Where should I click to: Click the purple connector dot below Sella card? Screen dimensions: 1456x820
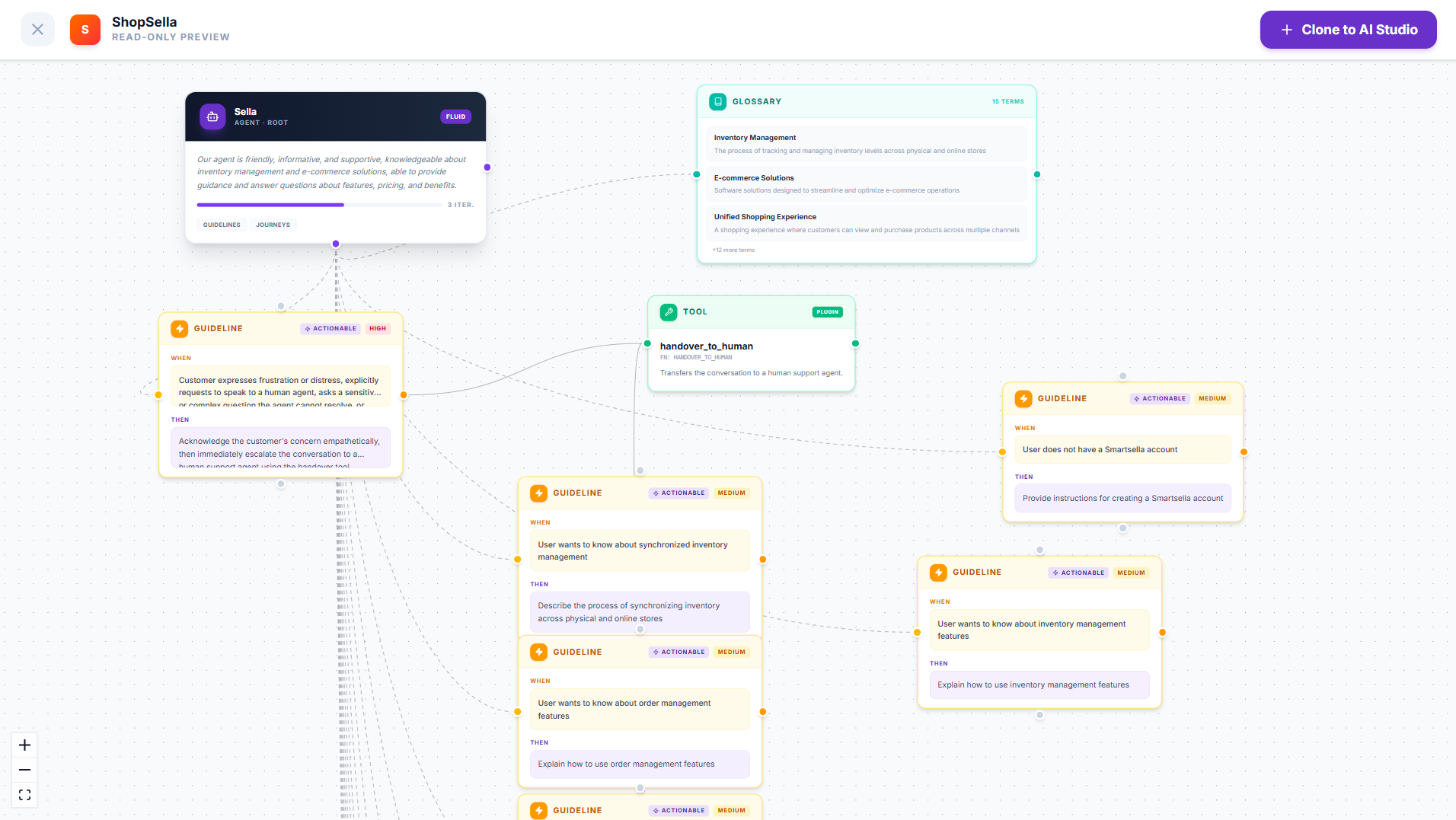tap(336, 244)
